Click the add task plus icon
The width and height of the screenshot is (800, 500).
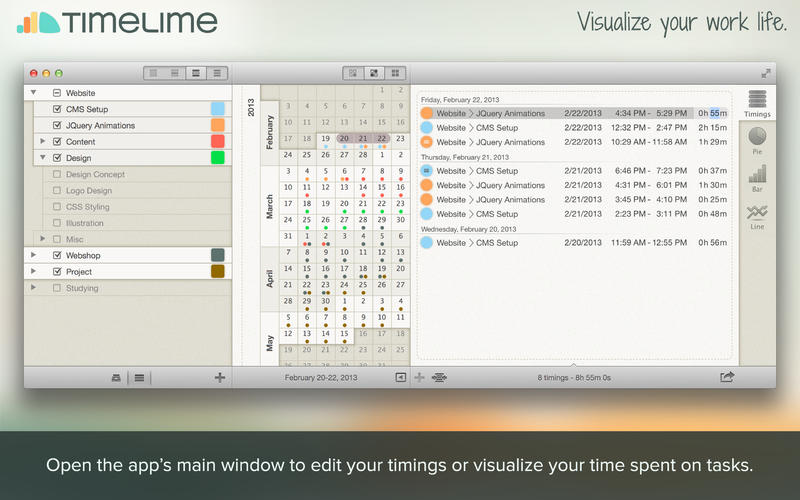(220, 378)
